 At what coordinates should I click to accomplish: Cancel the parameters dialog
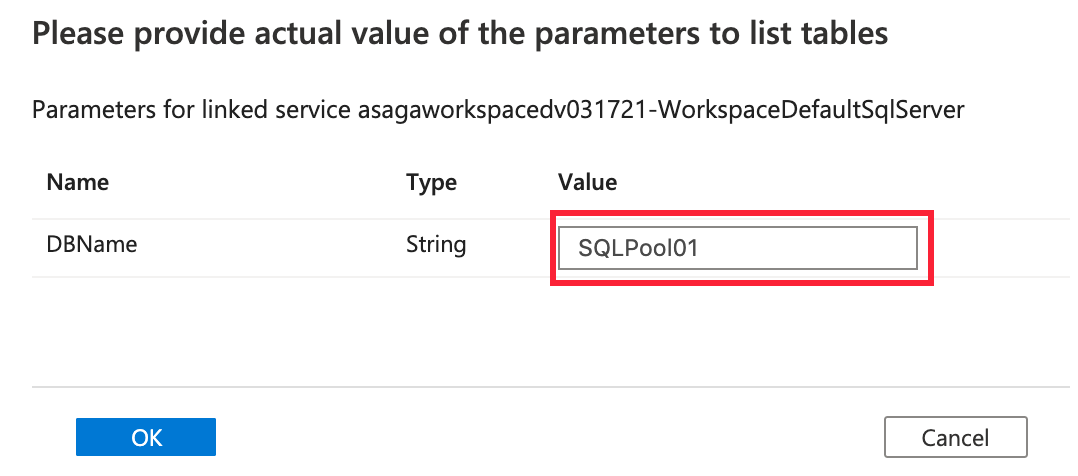tap(955, 437)
